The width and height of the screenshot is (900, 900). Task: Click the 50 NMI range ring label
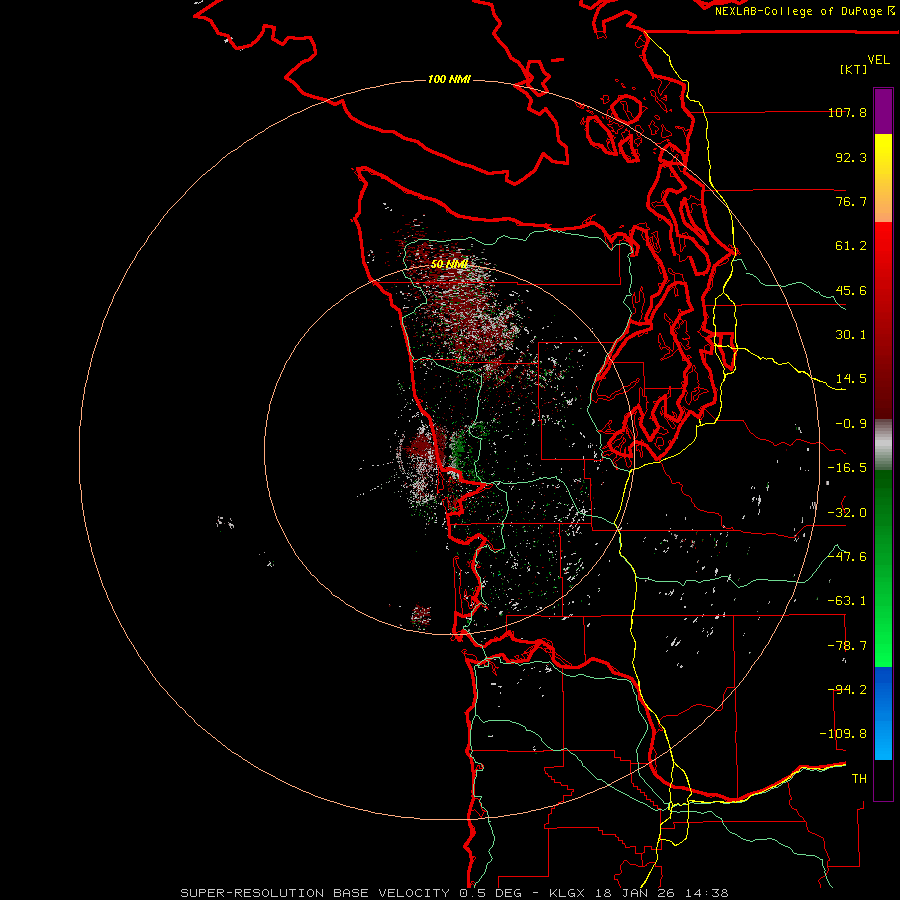pos(449,264)
